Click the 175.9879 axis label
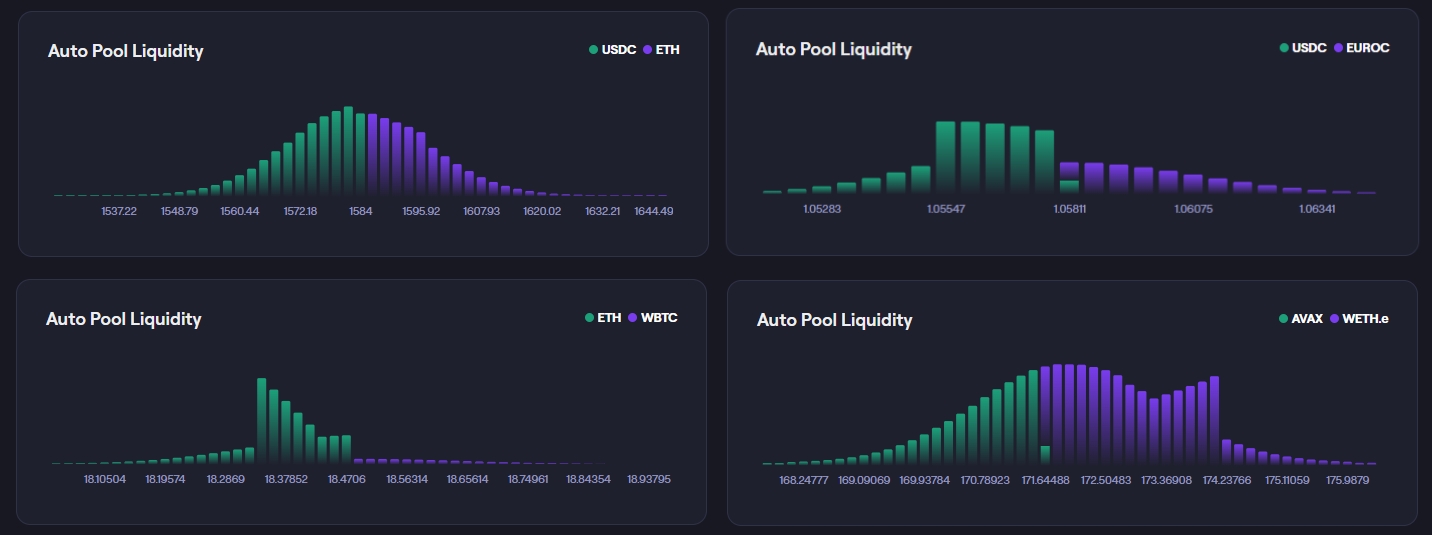 [x=1347, y=480]
